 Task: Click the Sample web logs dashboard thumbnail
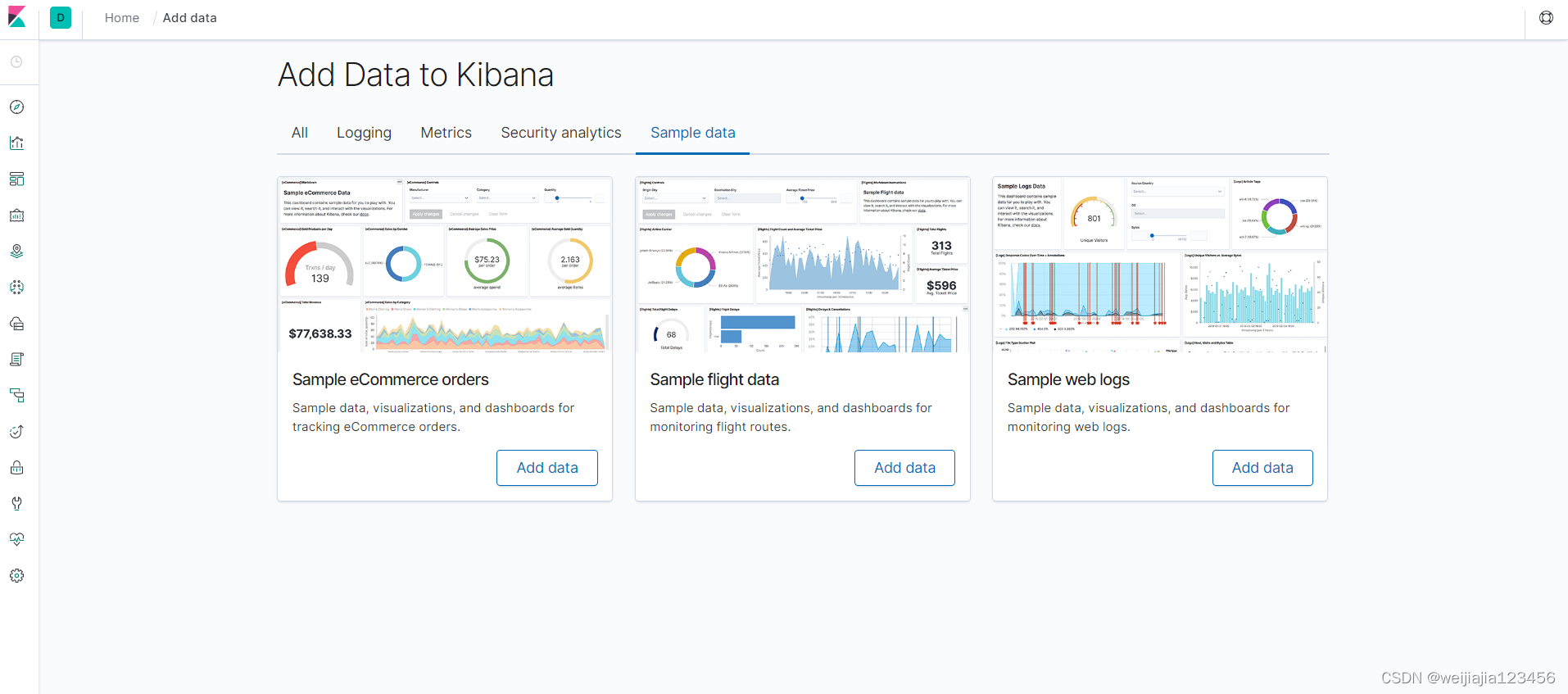(1160, 265)
